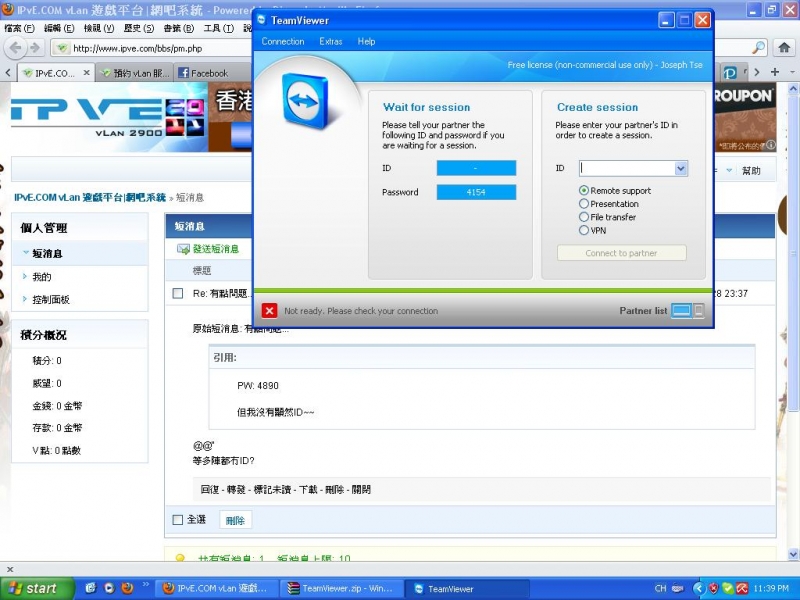800x600 pixels.
Task: Click the Connect to partner button
Action: (621, 253)
